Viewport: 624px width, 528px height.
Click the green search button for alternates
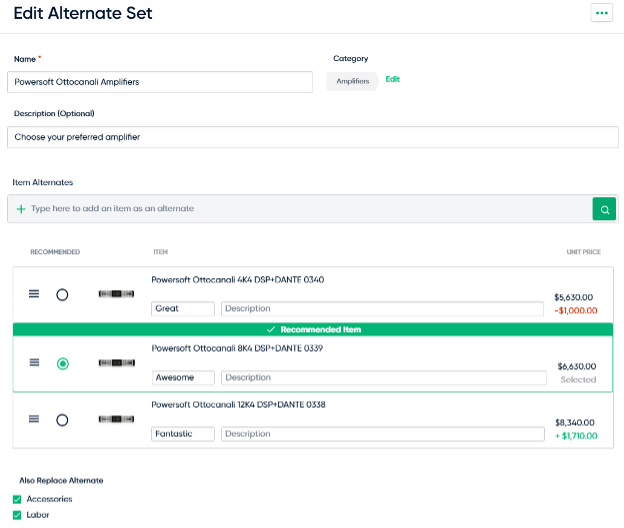(604, 209)
